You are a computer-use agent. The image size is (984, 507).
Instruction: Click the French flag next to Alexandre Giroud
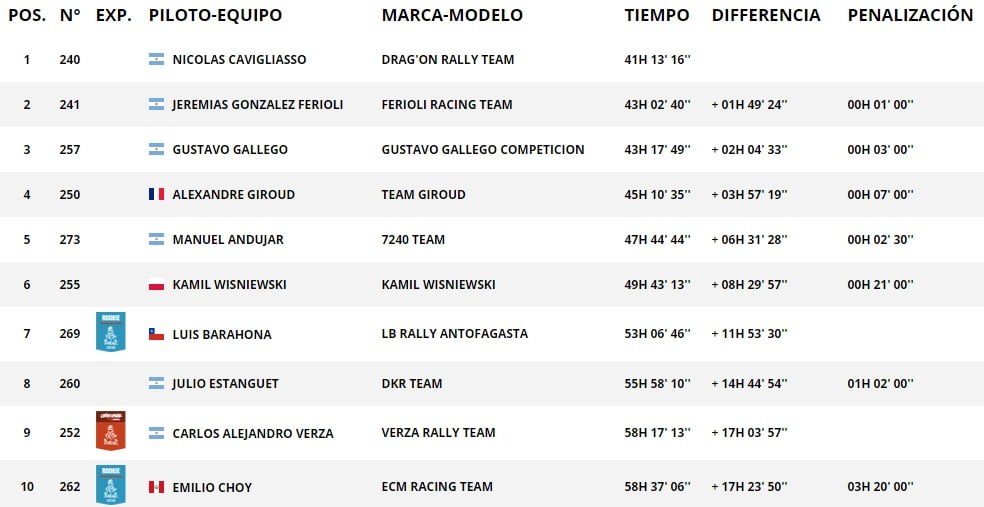pyautogui.click(x=156, y=195)
